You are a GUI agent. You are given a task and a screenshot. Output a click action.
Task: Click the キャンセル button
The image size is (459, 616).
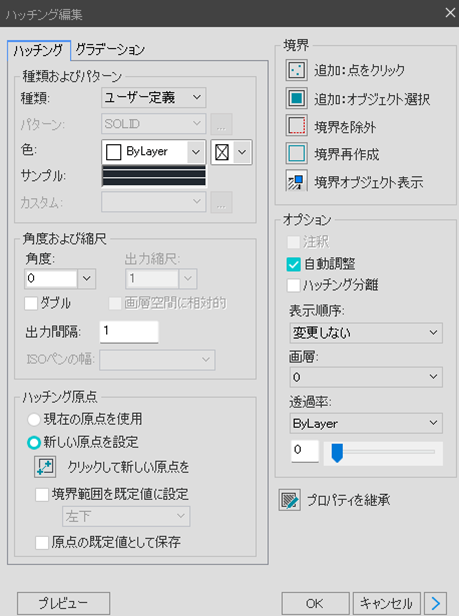(x=387, y=603)
